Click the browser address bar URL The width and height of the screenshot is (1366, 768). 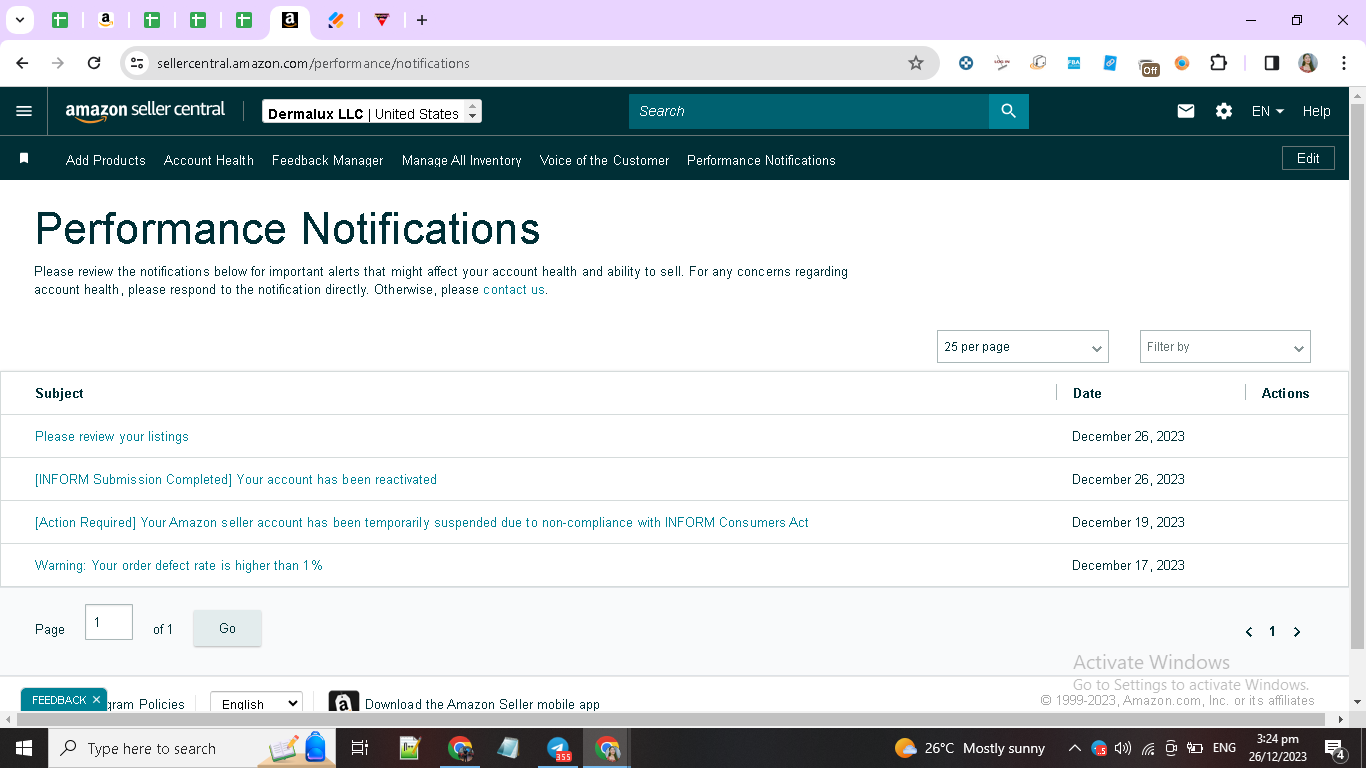(x=313, y=63)
